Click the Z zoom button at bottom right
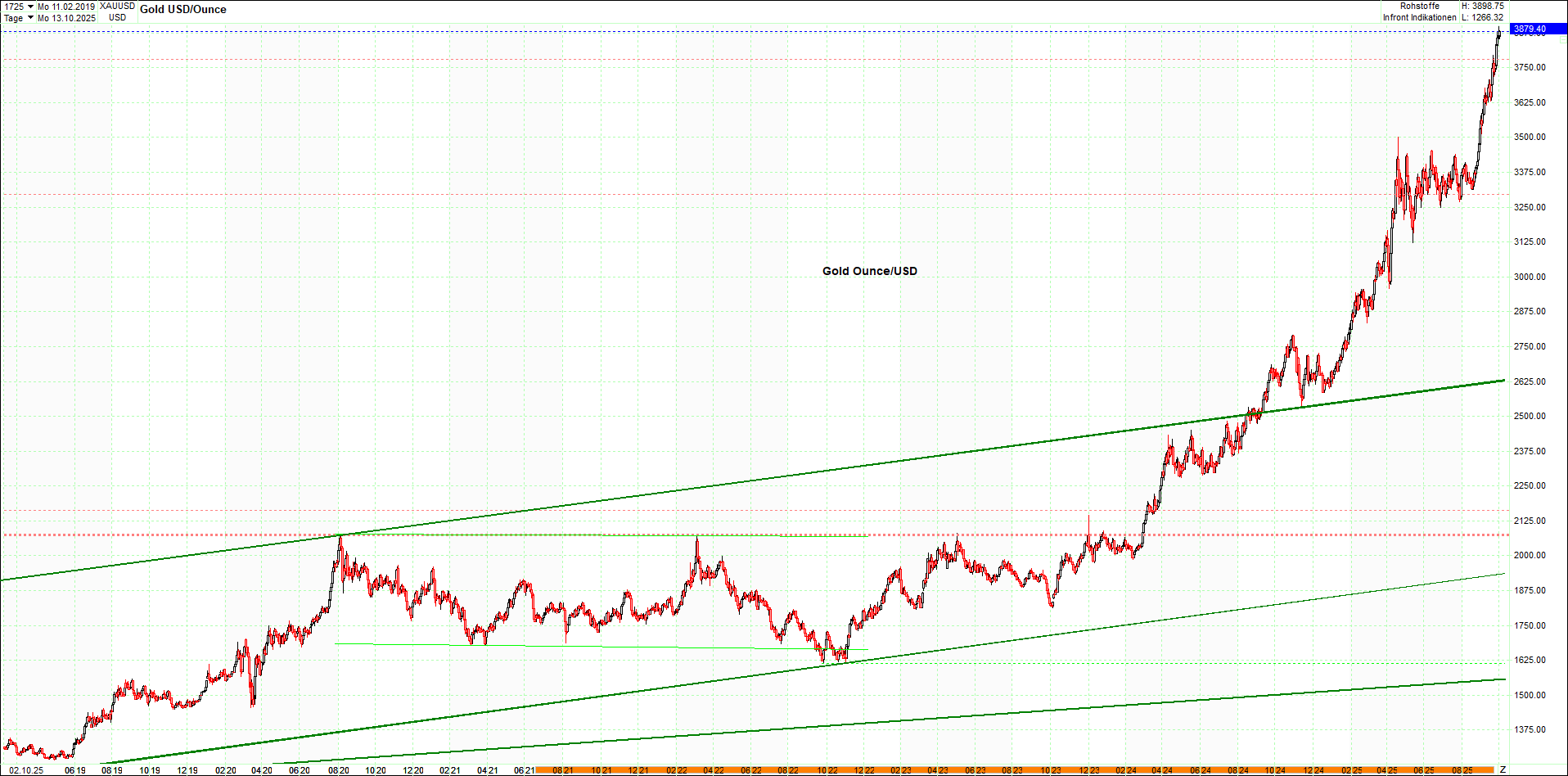The image size is (1568, 776). pos(1503,769)
